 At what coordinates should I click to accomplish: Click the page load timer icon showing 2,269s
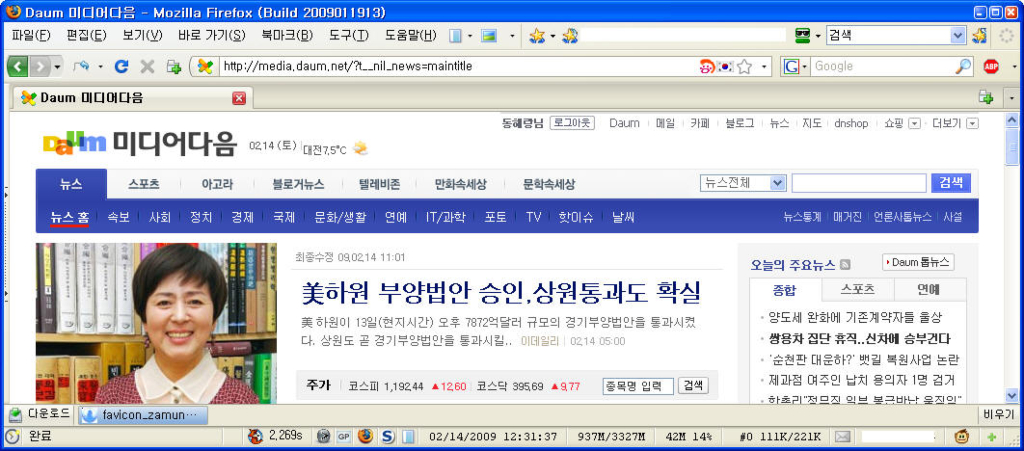click(x=256, y=436)
